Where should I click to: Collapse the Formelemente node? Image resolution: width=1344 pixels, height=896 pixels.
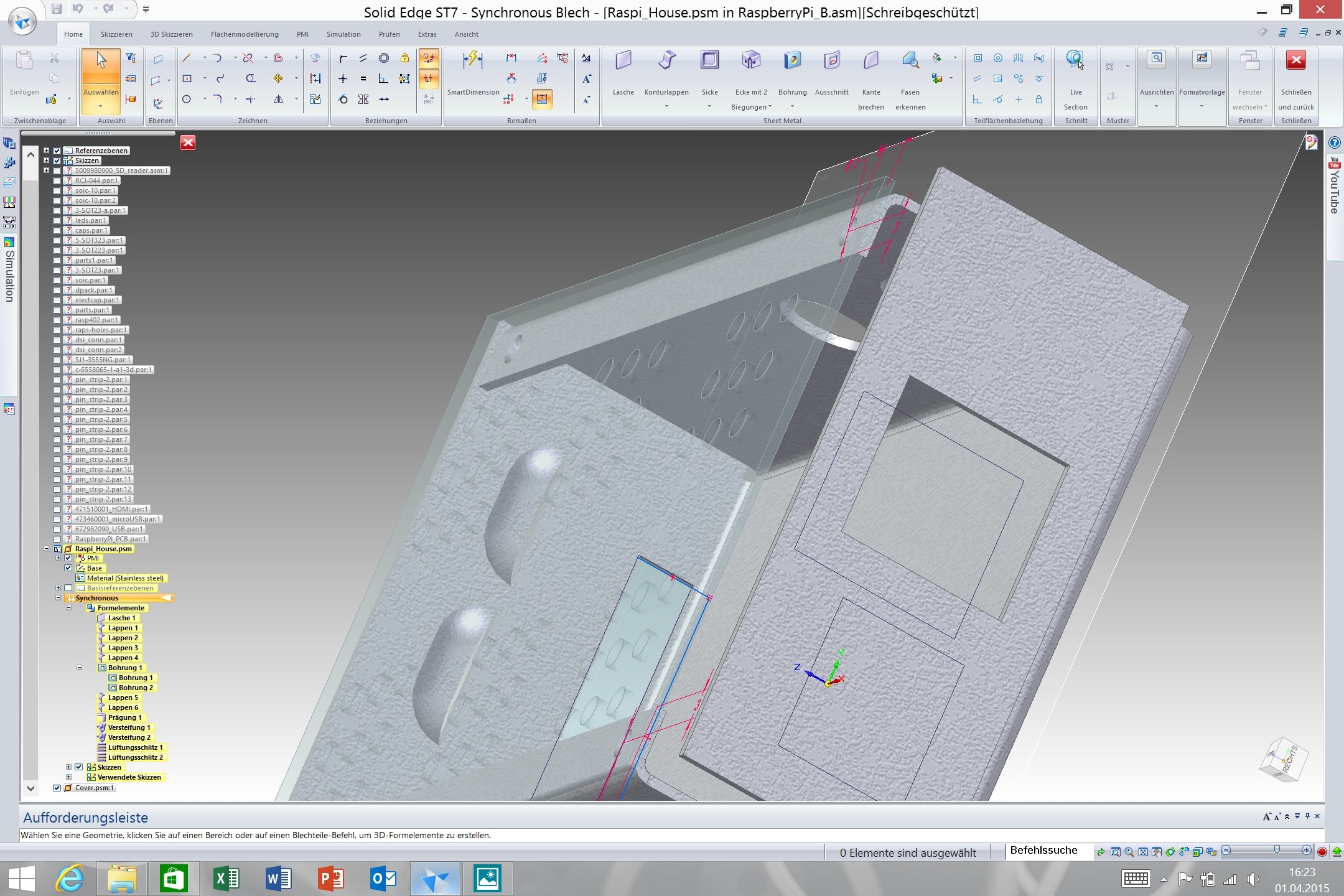point(68,608)
